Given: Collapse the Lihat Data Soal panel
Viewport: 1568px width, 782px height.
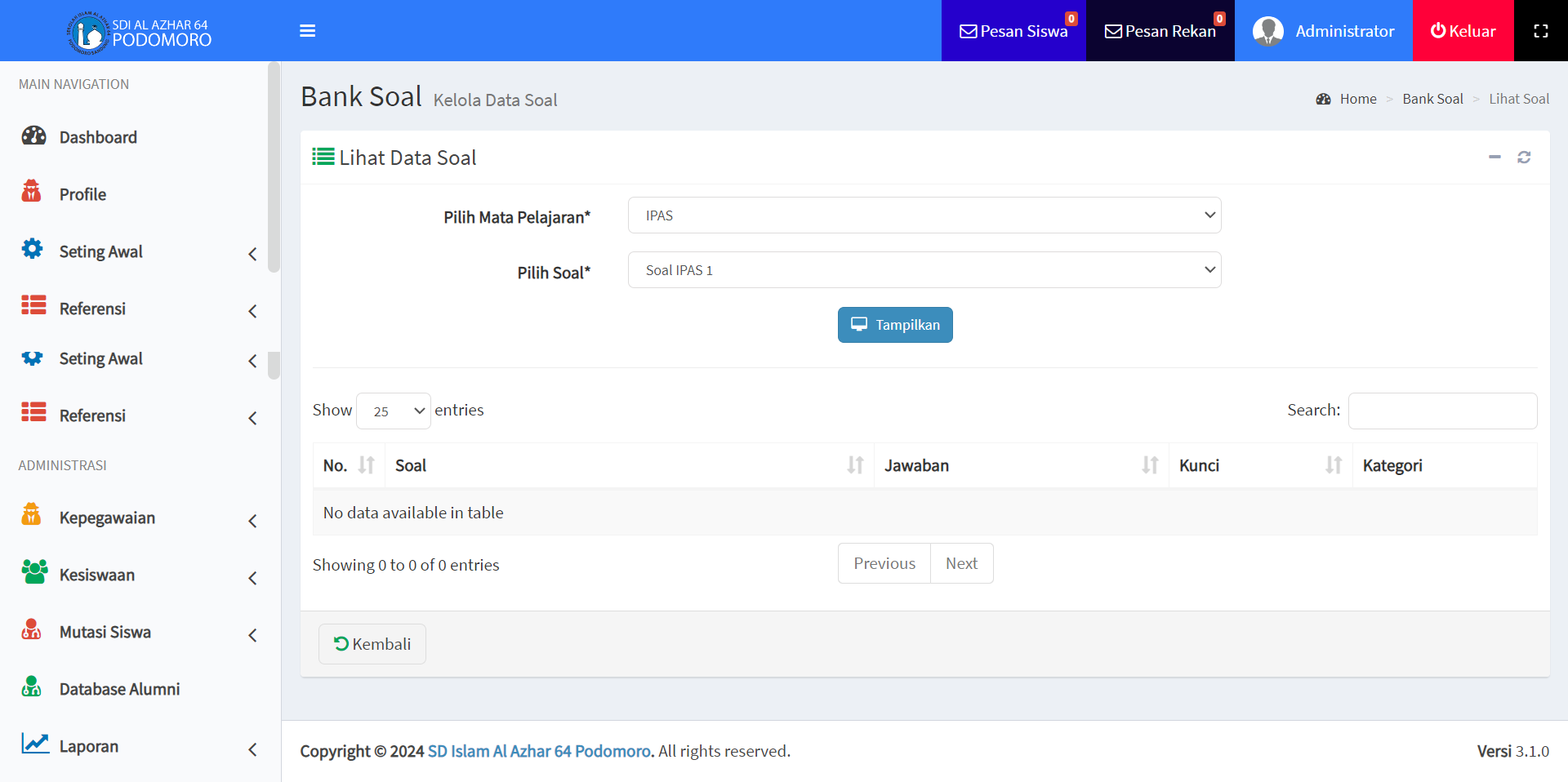Looking at the screenshot, I should (1494, 157).
